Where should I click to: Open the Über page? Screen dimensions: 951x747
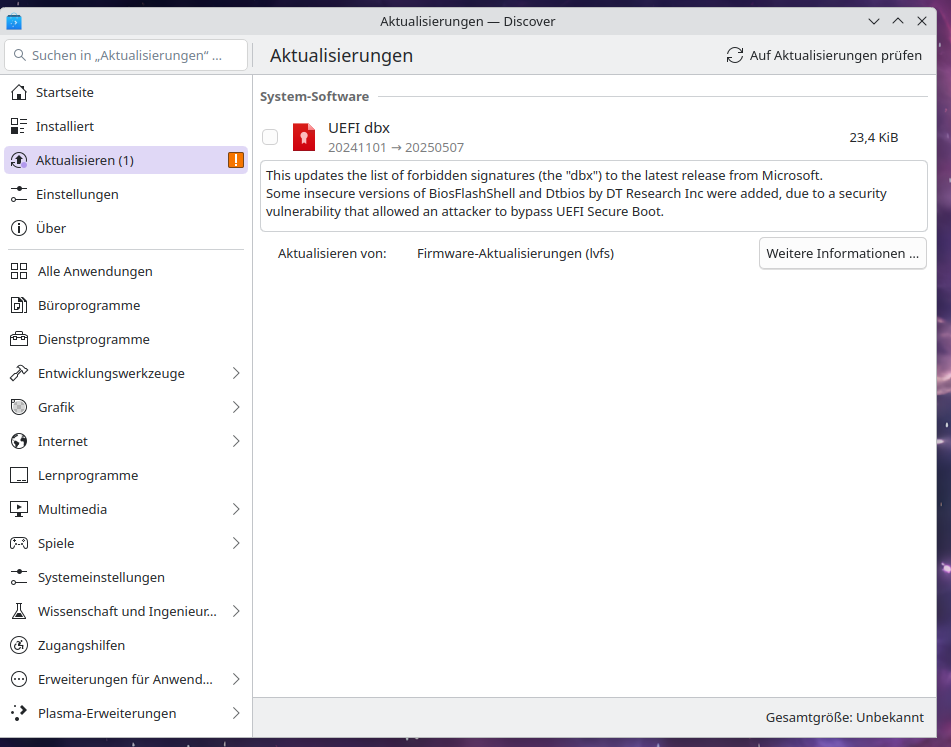click(51, 228)
